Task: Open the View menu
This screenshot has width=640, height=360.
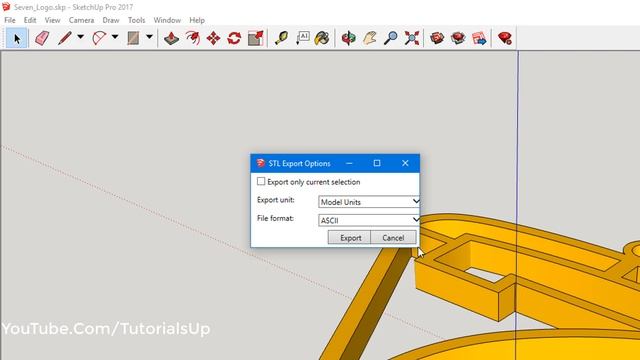Action: click(x=52, y=20)
